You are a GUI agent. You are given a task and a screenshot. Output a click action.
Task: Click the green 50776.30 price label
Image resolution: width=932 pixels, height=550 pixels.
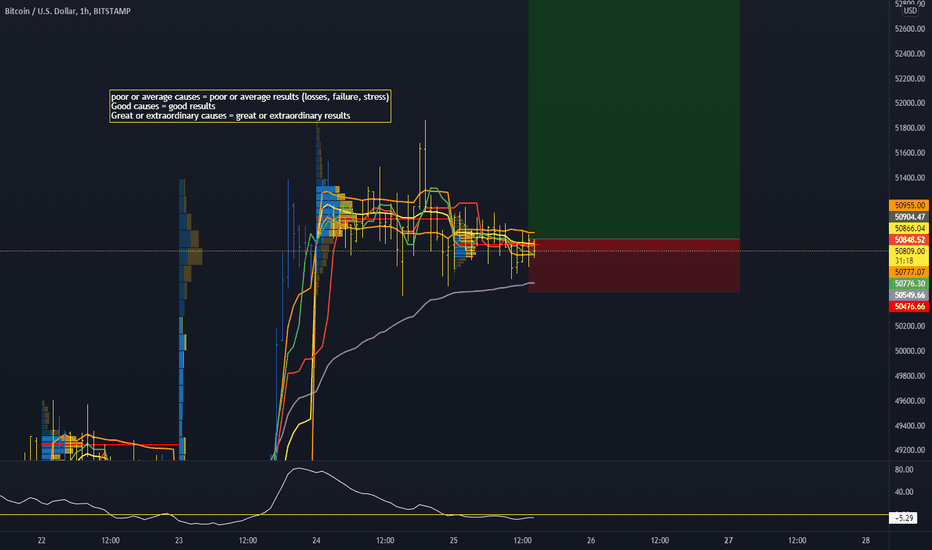pos(909,284)
